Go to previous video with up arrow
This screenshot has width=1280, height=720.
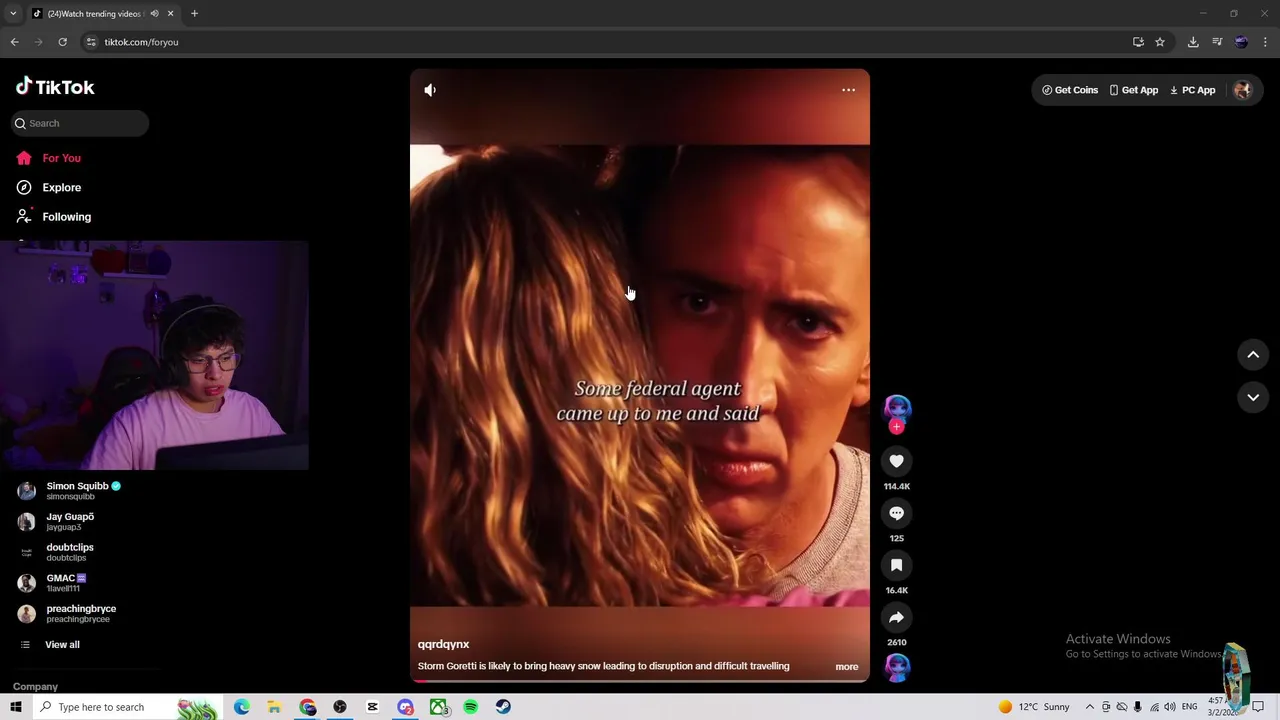click(x=1253, y=355)
